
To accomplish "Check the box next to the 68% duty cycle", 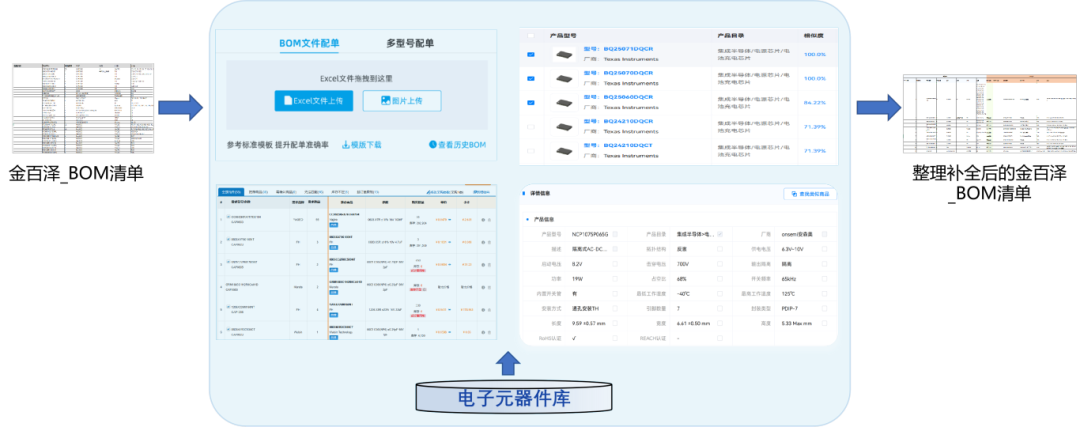I will 720,279.
